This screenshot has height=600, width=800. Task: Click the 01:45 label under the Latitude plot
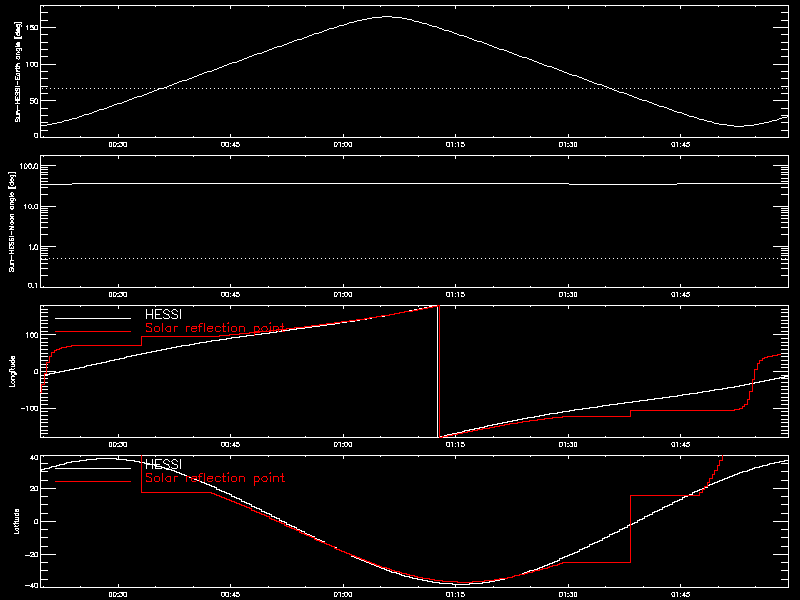[x=680, y=595]
